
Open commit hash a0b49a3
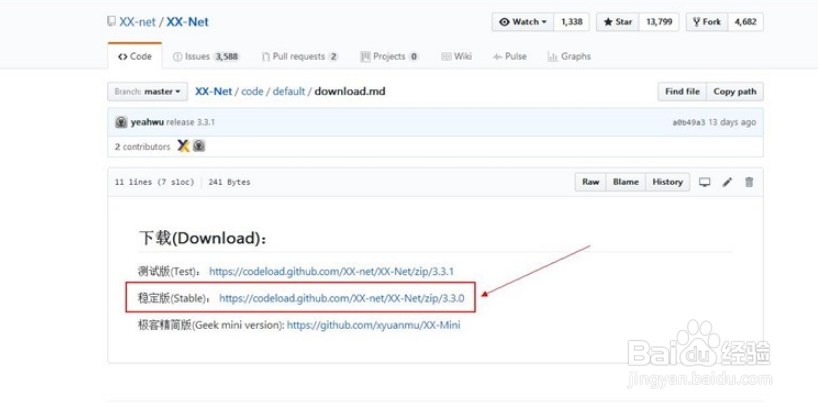[x=689, y=123]
